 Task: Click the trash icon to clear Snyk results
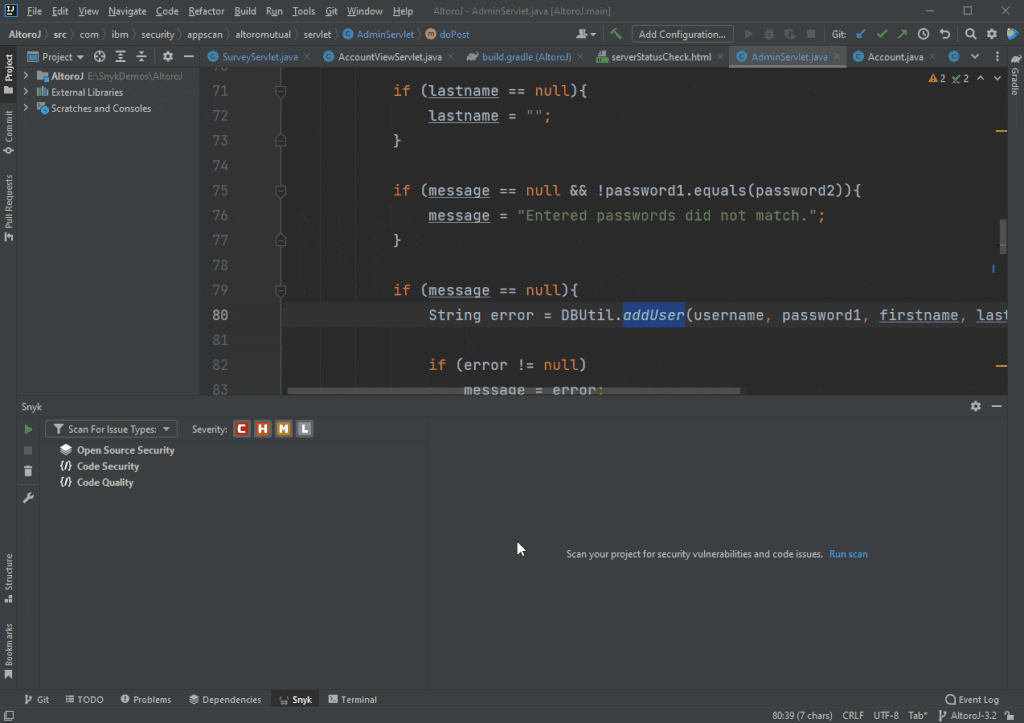27,470
